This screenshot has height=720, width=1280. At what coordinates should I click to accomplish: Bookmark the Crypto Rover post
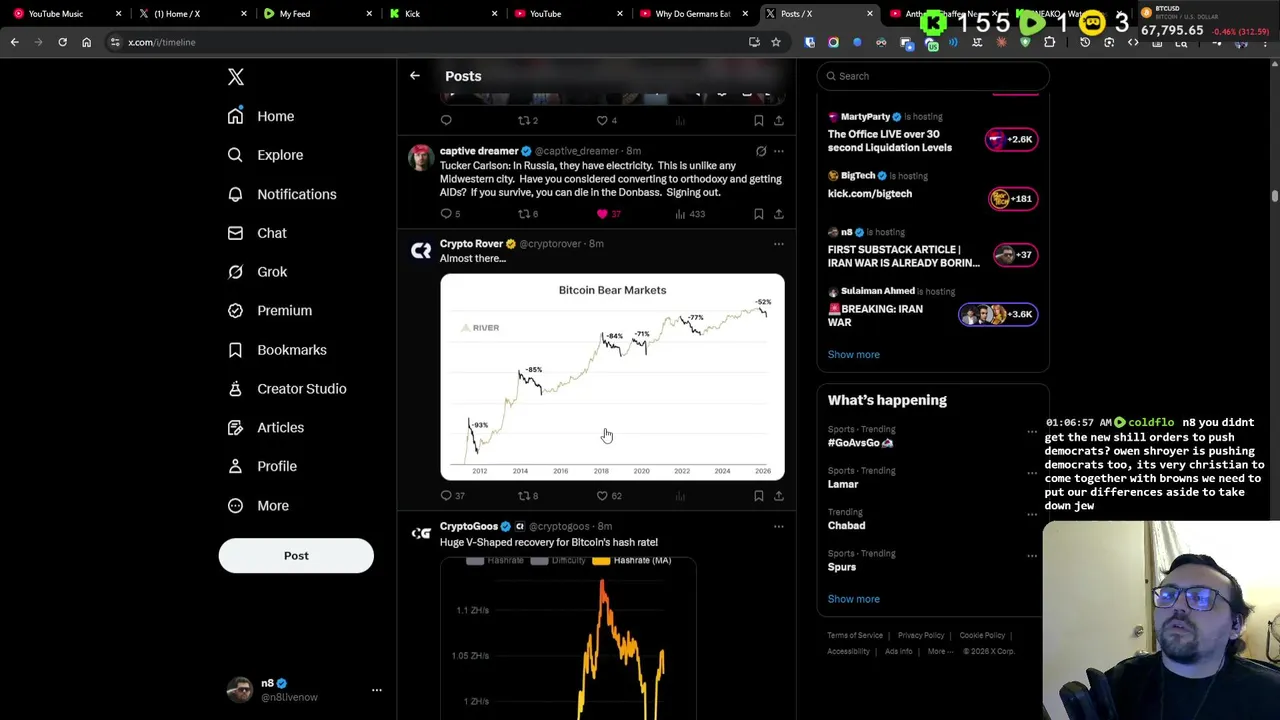click(x=758, y=495)
